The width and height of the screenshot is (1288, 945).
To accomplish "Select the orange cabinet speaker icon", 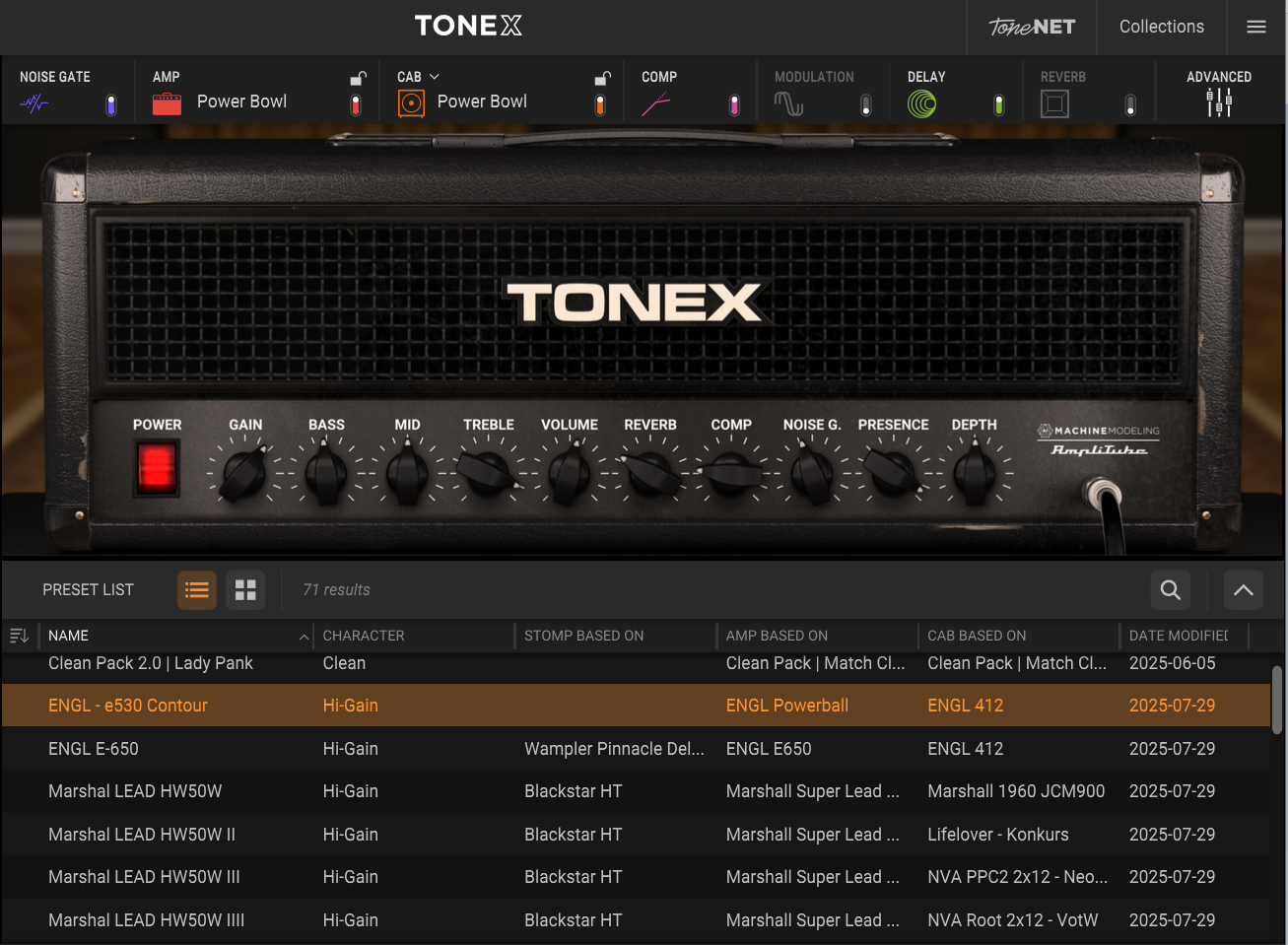I will [411, 103].
